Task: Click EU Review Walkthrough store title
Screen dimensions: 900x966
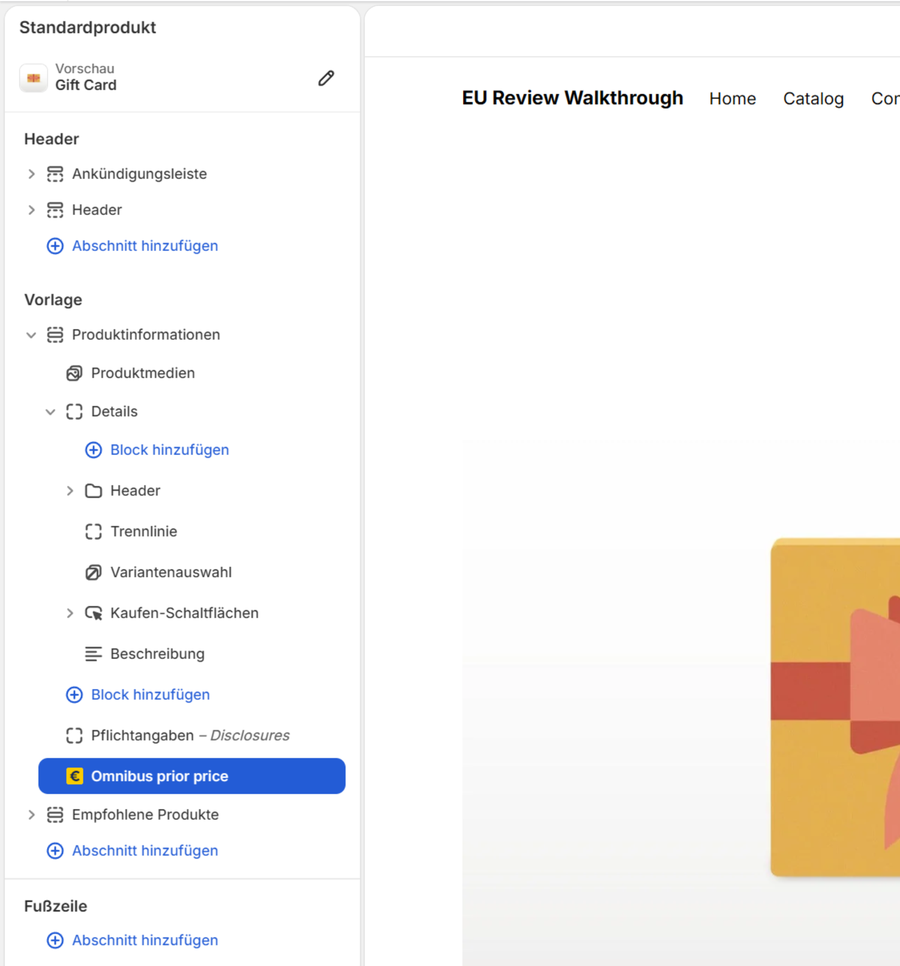Action: tap(572, 98)
